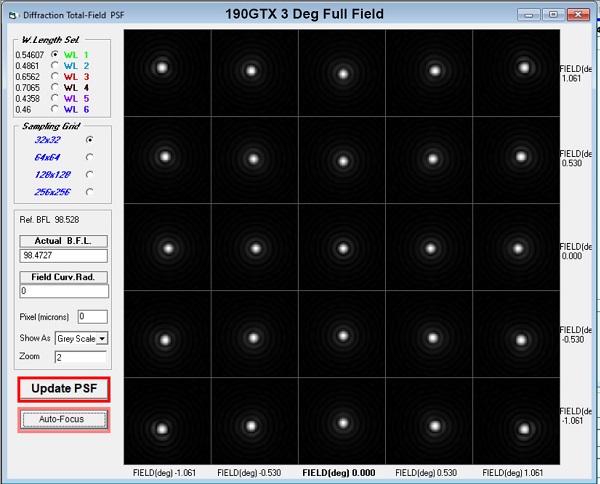Choose the WL 3 wavelength option

point(54,75)
